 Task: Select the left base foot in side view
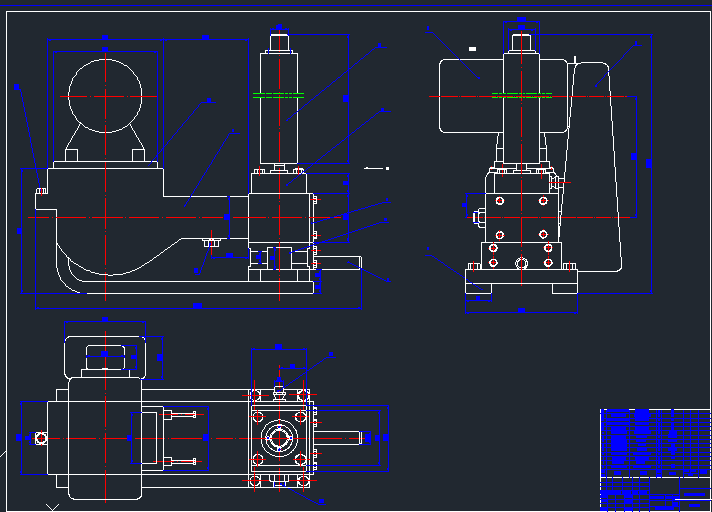point(479,289)
